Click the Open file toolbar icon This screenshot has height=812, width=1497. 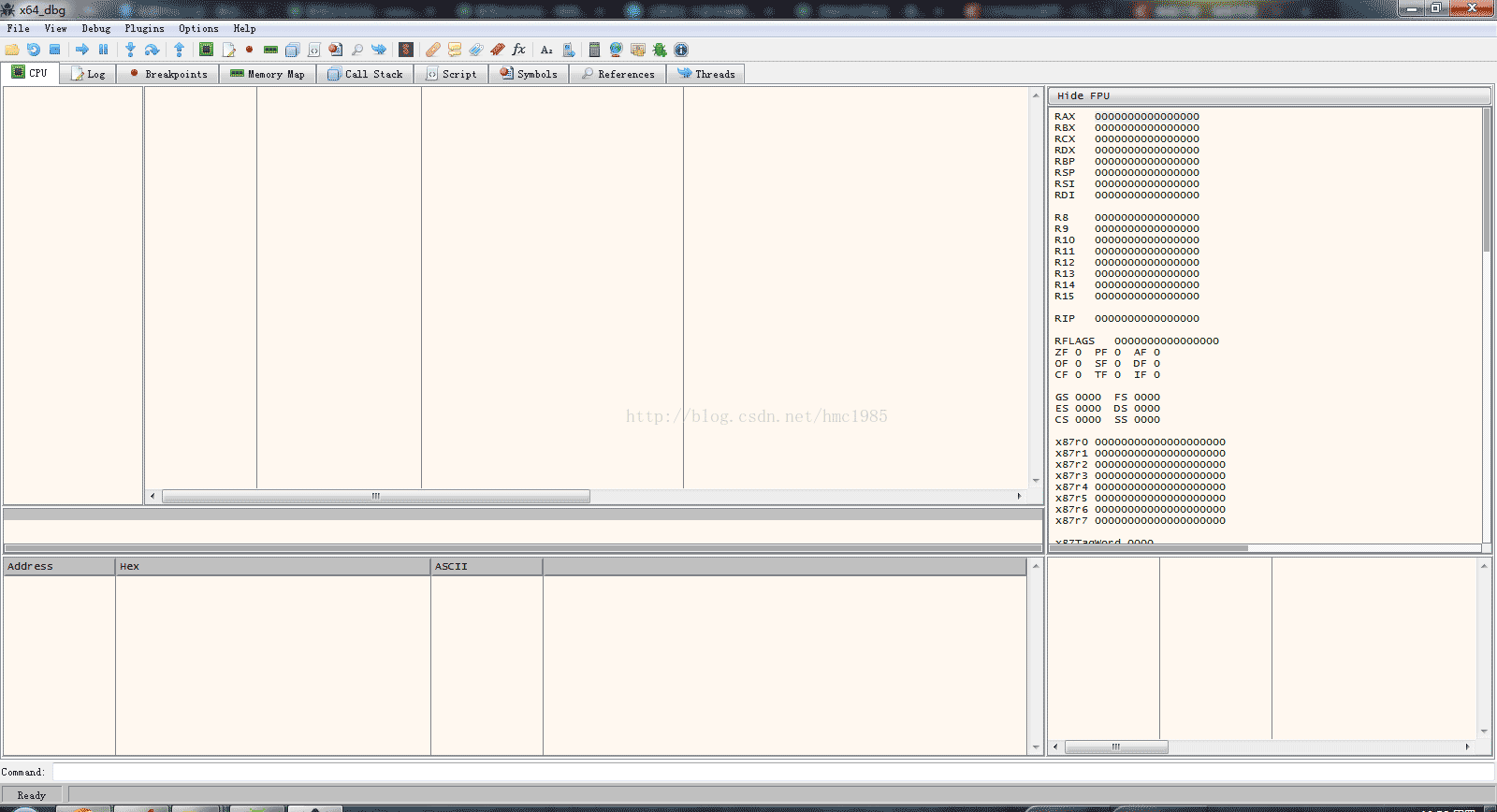(12, 50)
